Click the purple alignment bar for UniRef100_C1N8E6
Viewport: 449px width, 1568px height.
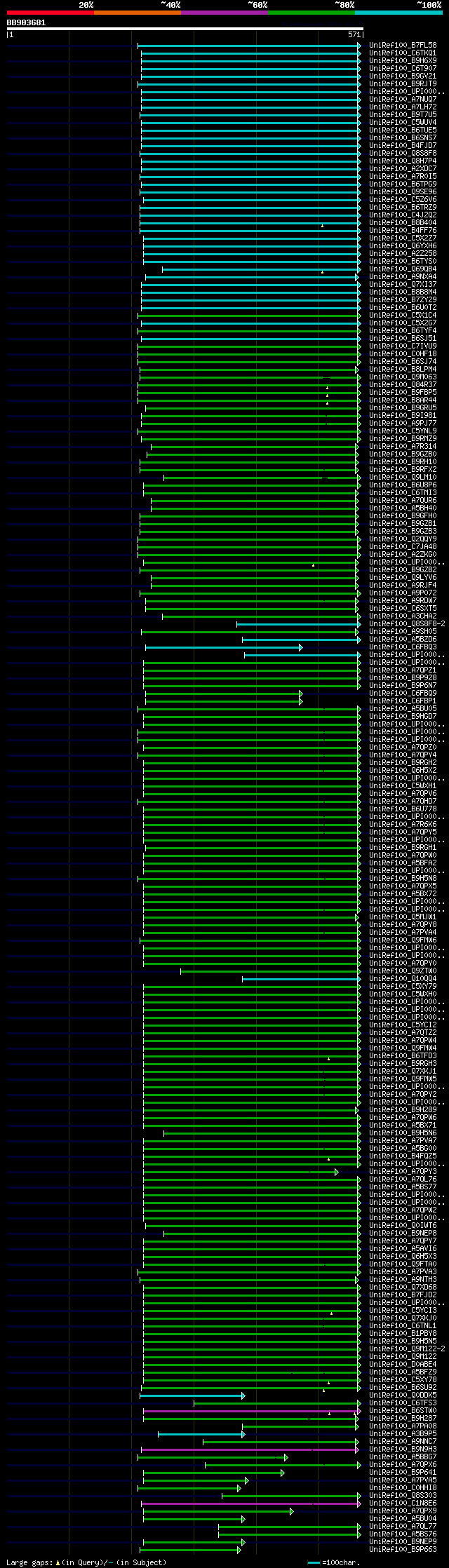[250, 1503]
